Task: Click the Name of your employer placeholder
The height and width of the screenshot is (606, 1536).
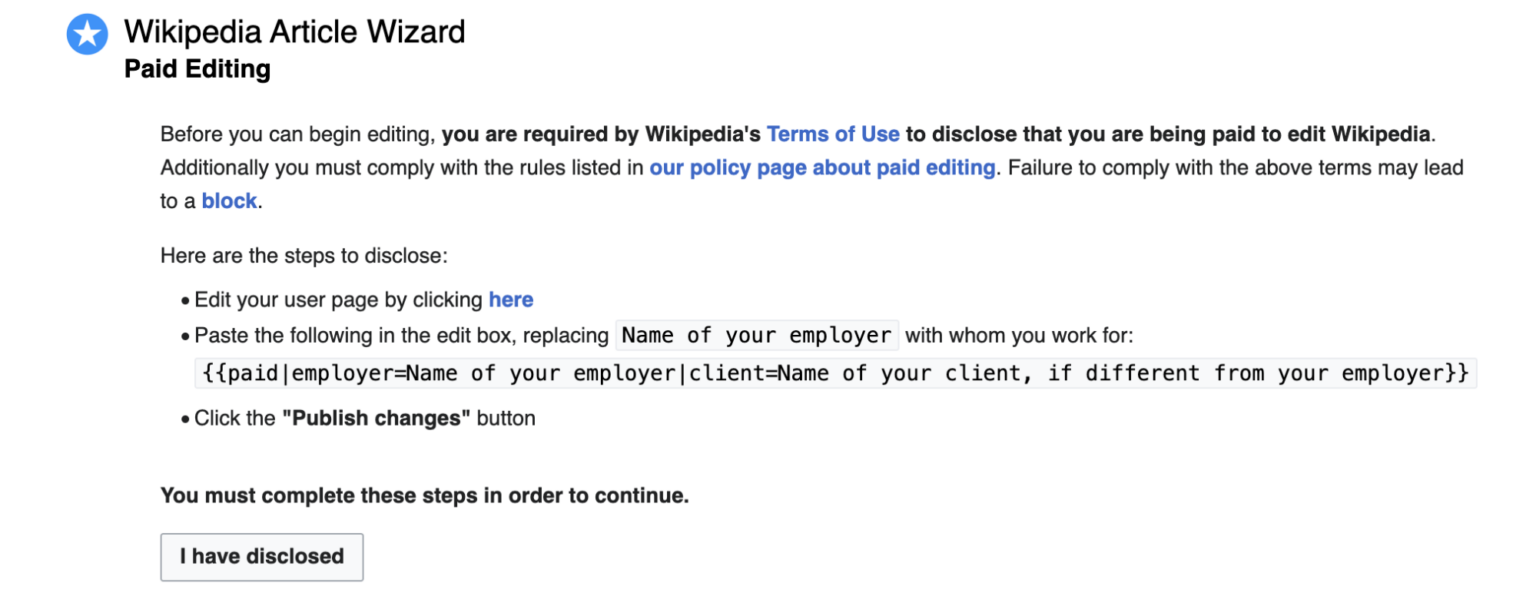Action: [755, 335]
